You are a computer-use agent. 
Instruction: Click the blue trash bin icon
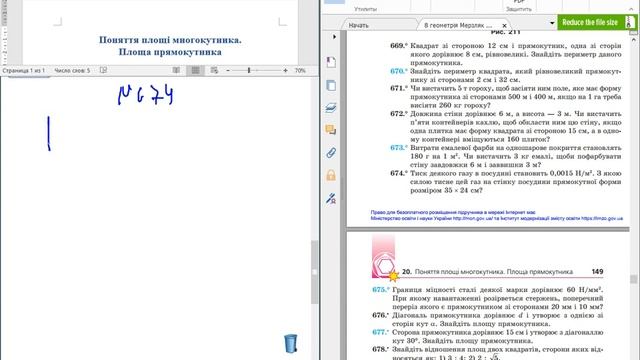click(x=291, y=343)
